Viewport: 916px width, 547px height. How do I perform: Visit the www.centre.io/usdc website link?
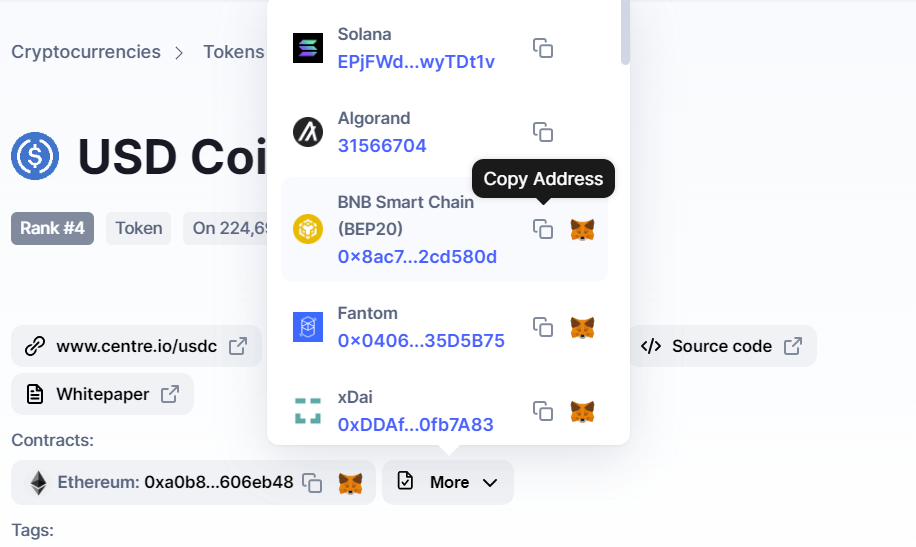[x=136, y=346]
